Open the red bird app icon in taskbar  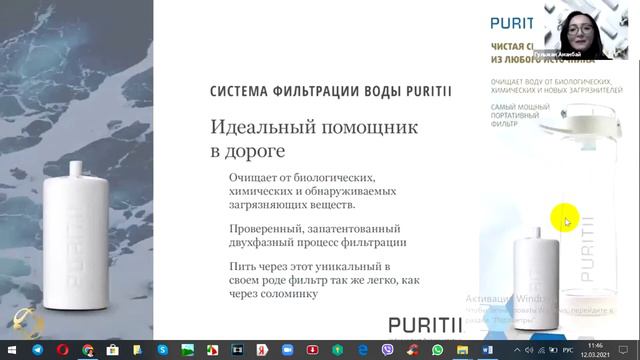click(x=413, y=350)
